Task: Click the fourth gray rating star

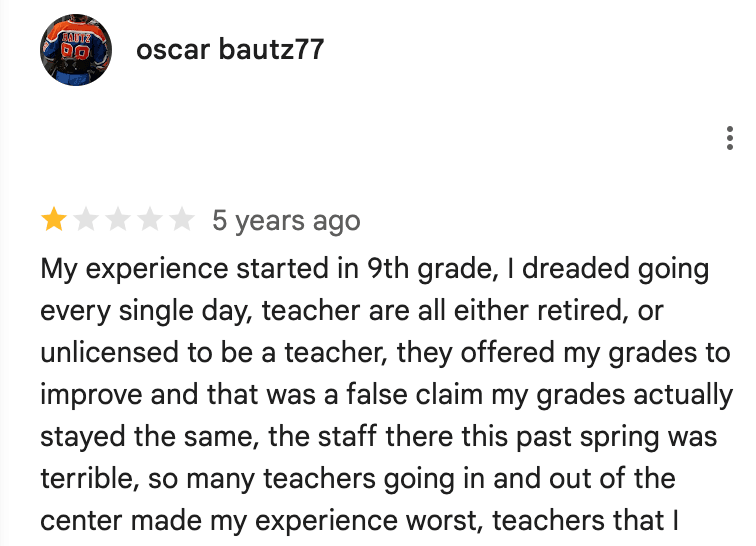Action: point(149,220)
